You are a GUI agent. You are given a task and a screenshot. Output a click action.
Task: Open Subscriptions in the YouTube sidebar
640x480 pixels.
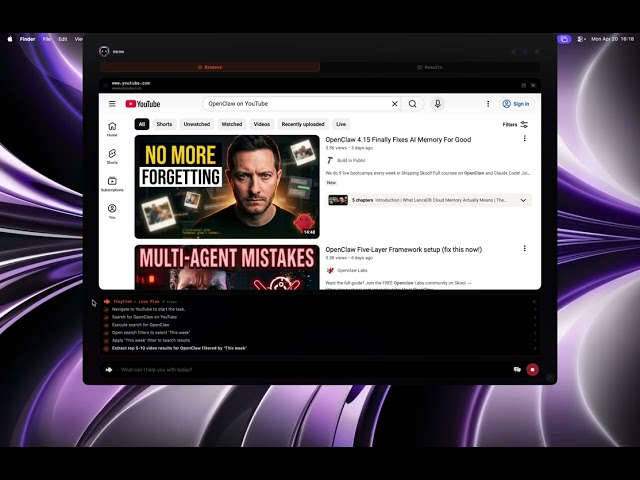coord(112,184)
